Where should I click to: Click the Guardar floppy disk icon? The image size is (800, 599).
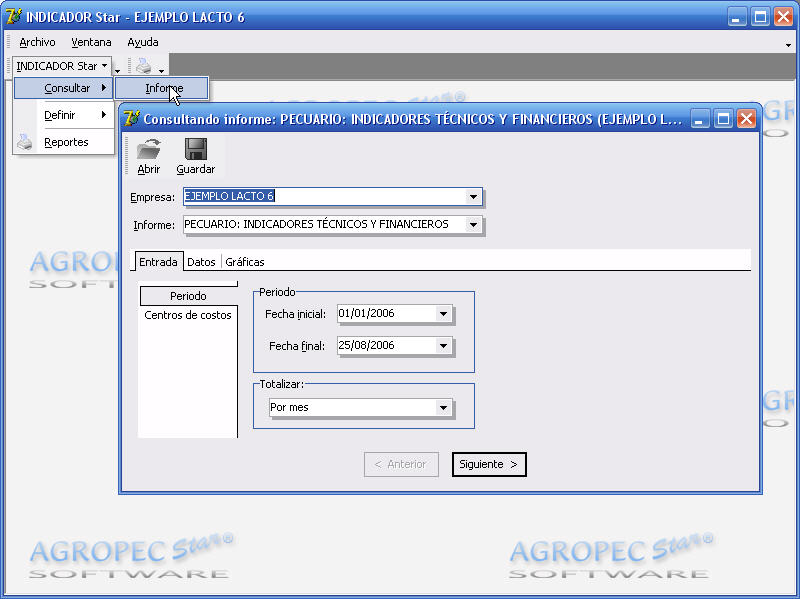coord(195,149)
